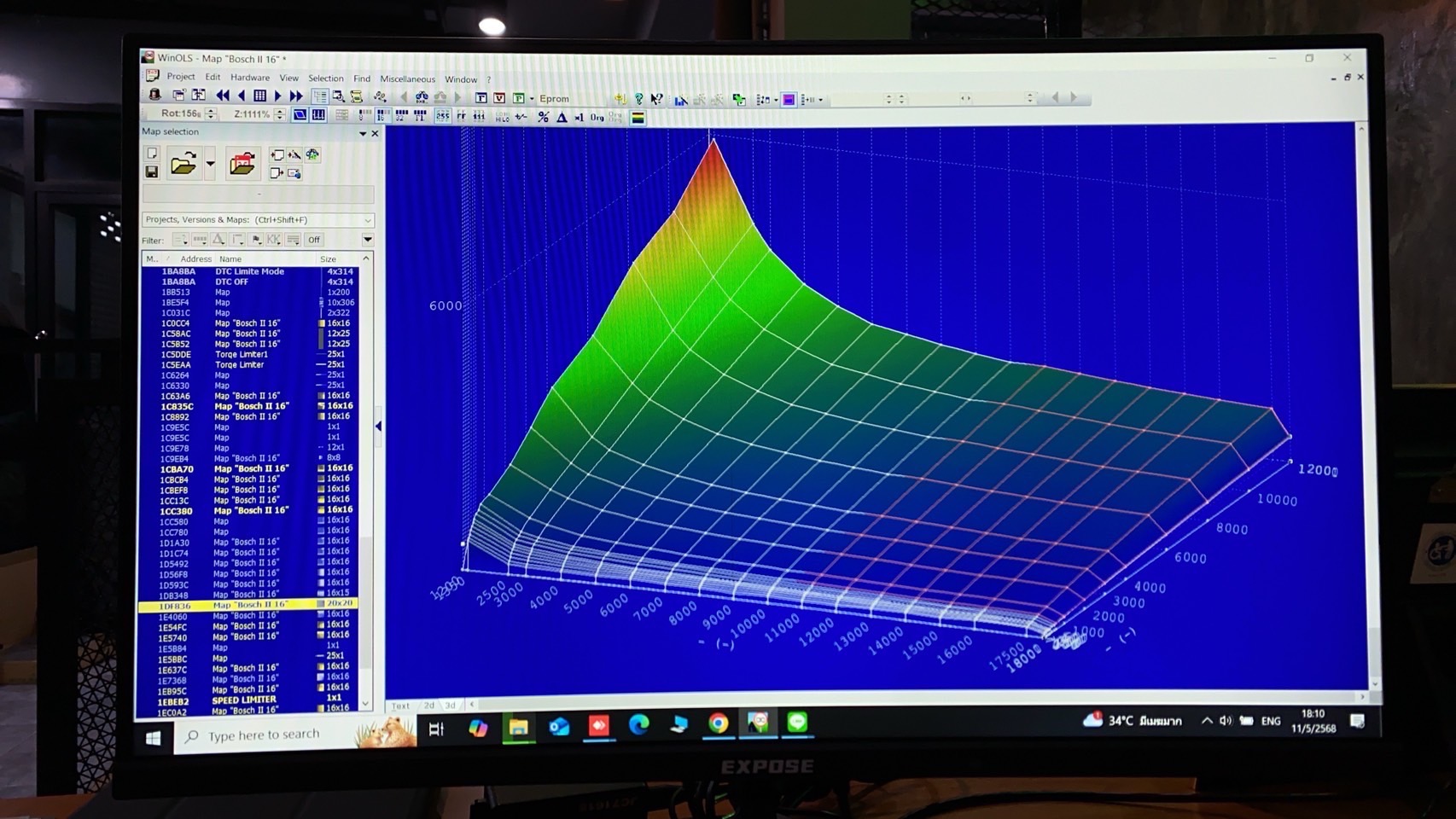Toggle the 255 decimal display button

442,117
